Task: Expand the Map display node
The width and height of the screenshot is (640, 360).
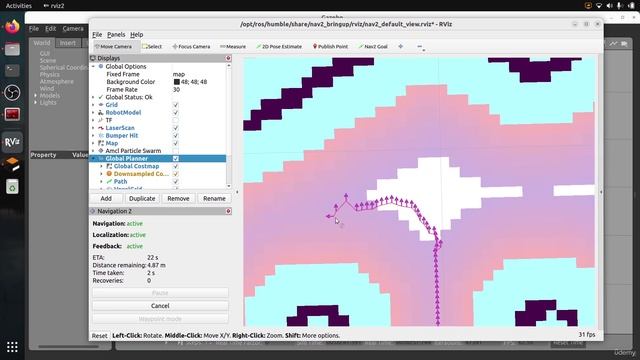Action: click(x=93, y=143)
